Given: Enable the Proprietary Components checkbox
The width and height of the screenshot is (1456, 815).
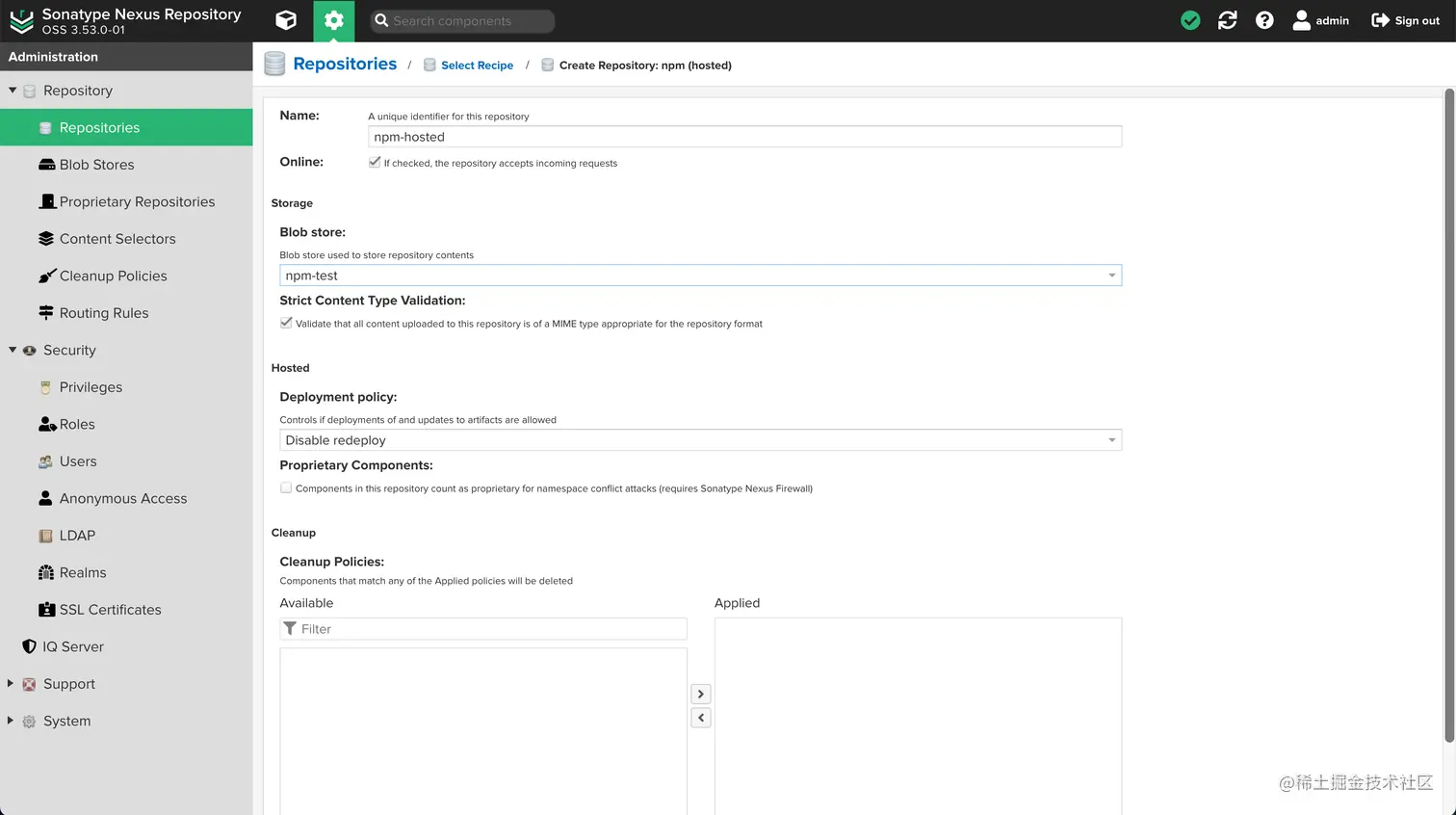Looking at the screenshot, I should coord(286,487).
